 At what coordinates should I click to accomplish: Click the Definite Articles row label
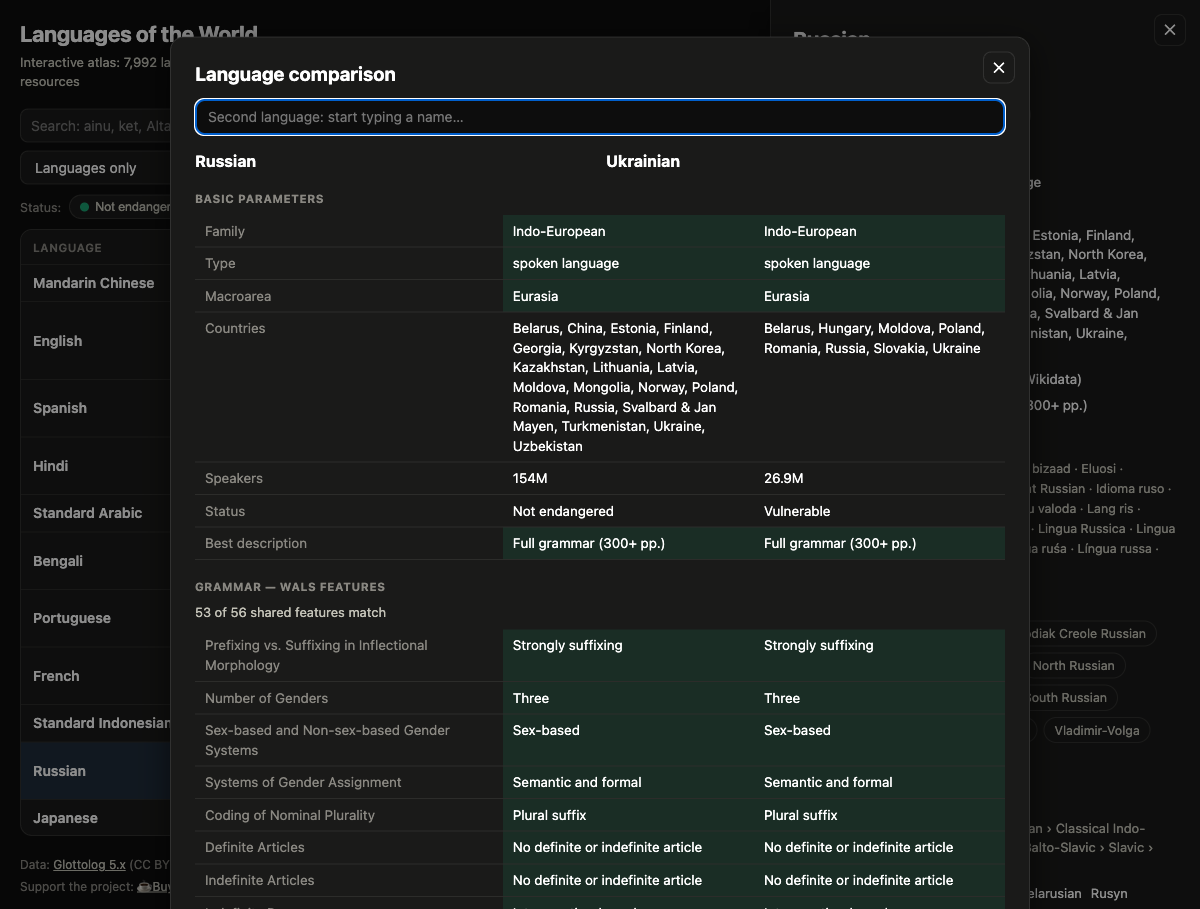pyautogui.click(x=255, y=847)
